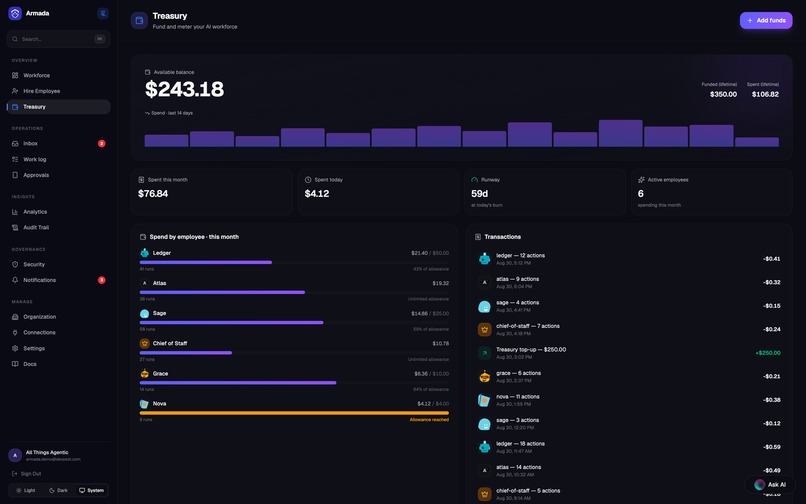This screenshot has height=504, width=806.
Task: Go to Work log page
Action: coord(59,159)
